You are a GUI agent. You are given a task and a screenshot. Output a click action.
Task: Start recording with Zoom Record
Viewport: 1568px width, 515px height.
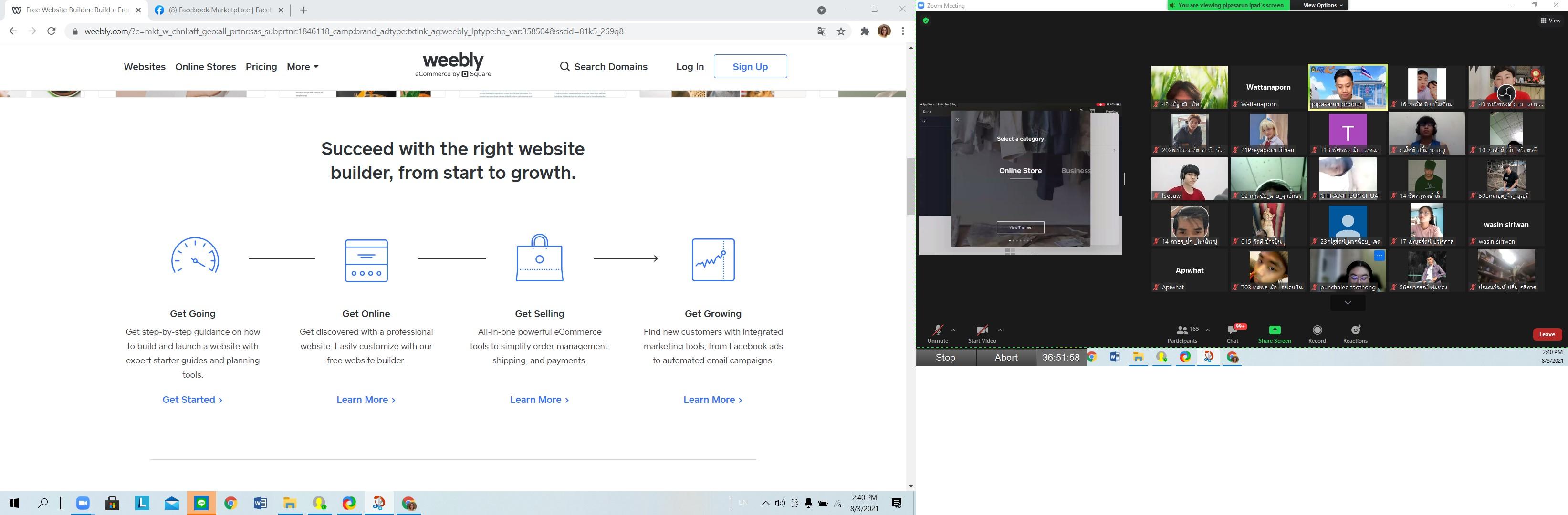pyautogui.click(x=1317, y=334)
